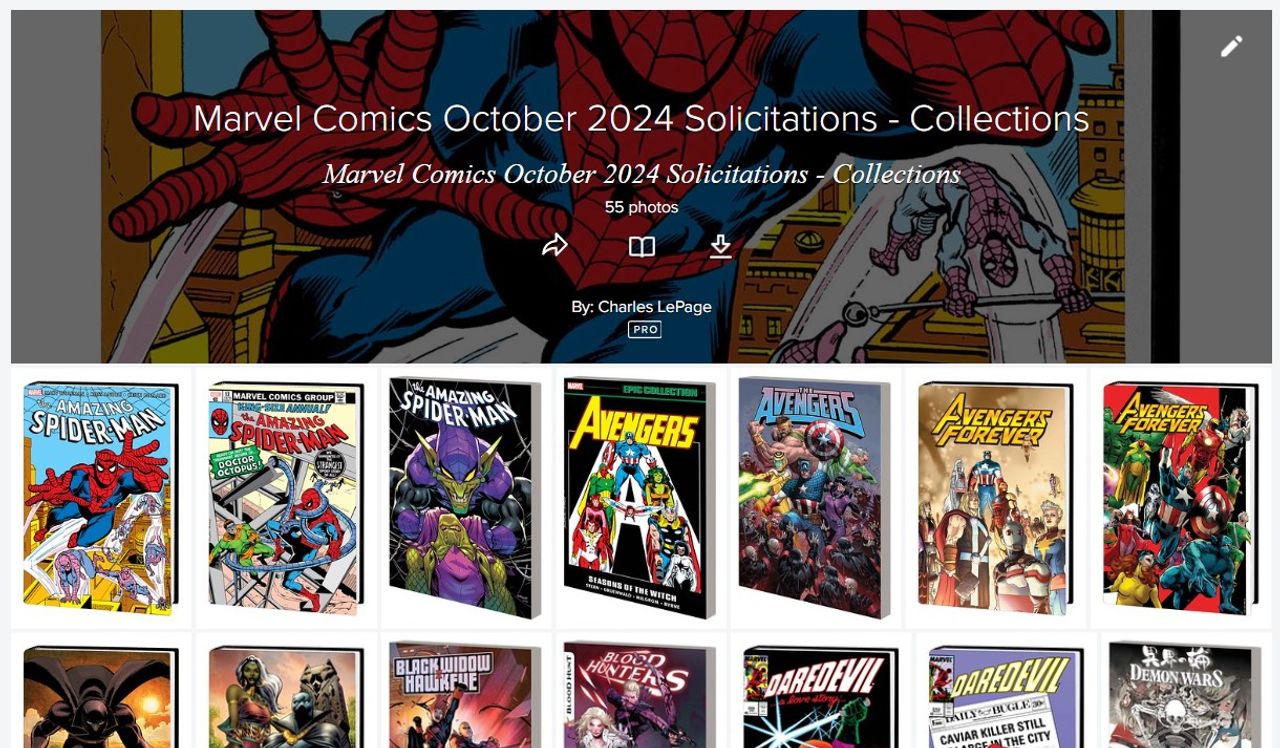Click the album title heading
Image resolution: width=1280 pixels, height=748 pixels.
641,119
